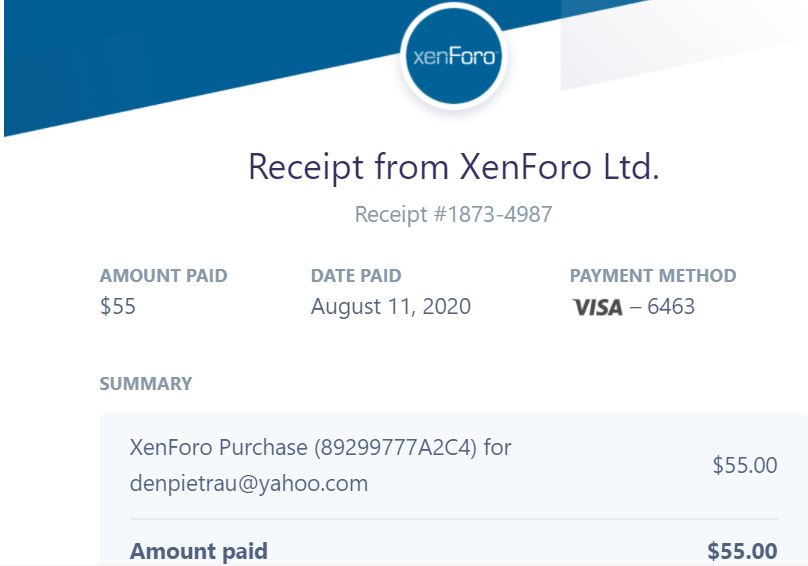Click the VISA card brand icon
808x566 pixels.
click(x=597, y=307)
